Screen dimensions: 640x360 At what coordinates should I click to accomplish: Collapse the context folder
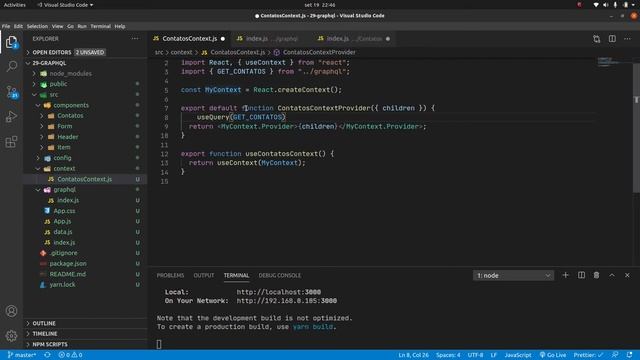point(86,168)
